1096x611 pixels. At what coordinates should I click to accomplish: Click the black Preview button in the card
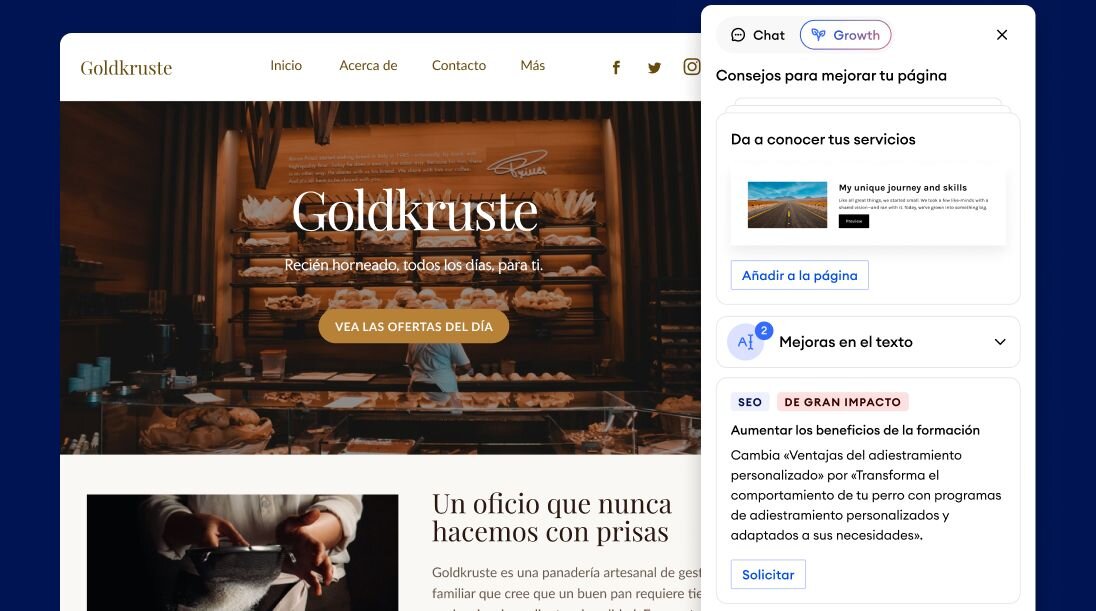coord(853,221)
